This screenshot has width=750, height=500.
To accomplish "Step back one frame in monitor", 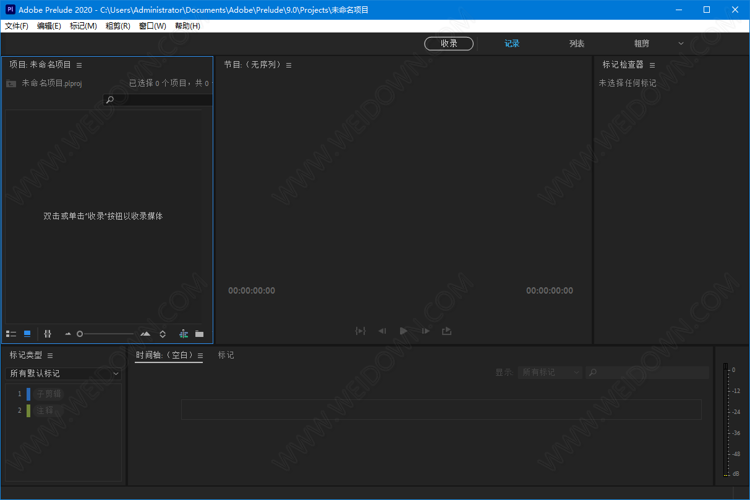I will point(382,331).
